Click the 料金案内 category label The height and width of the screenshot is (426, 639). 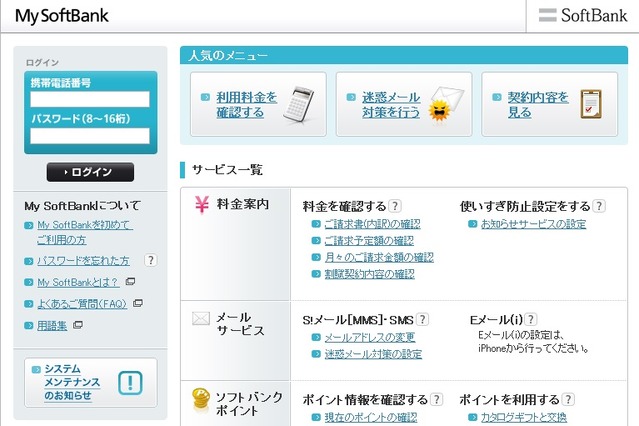(243, 204)
